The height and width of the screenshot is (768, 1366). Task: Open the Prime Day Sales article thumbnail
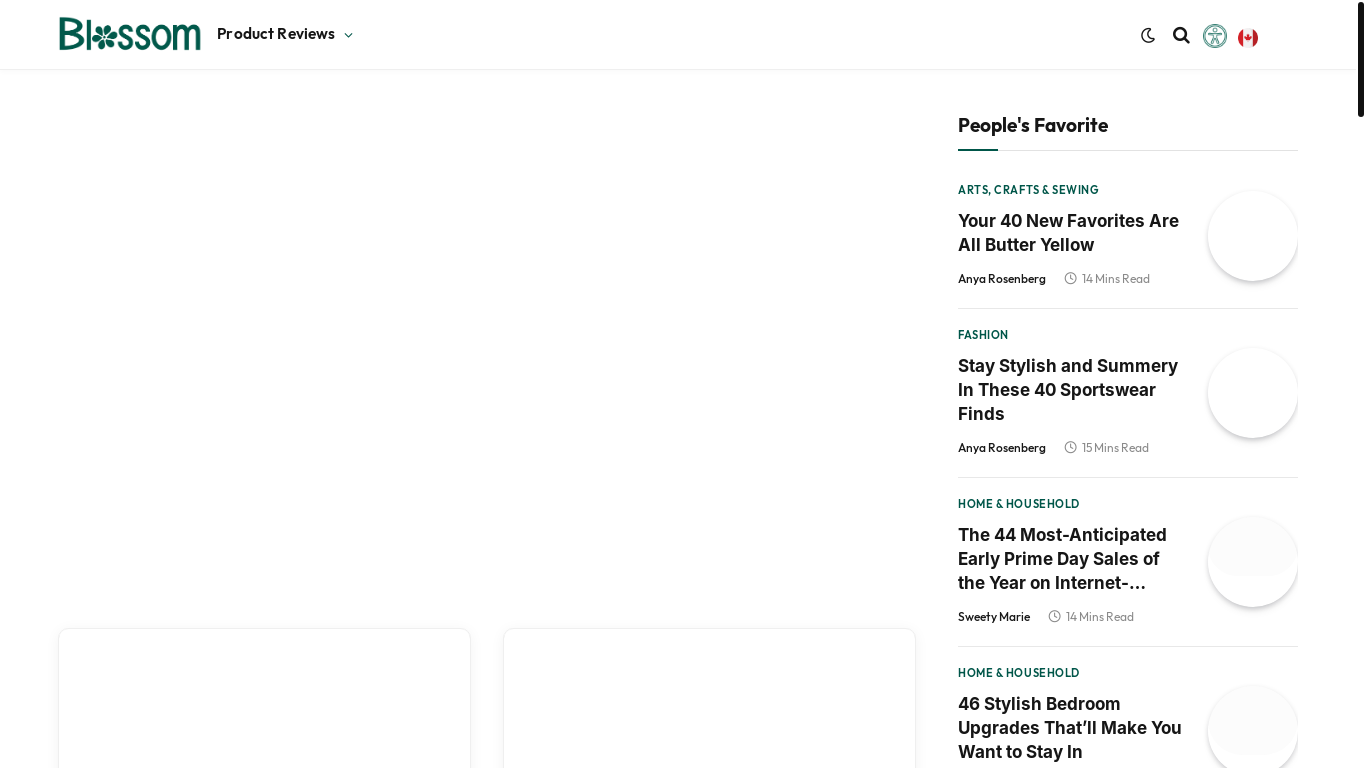[1253, 562]
